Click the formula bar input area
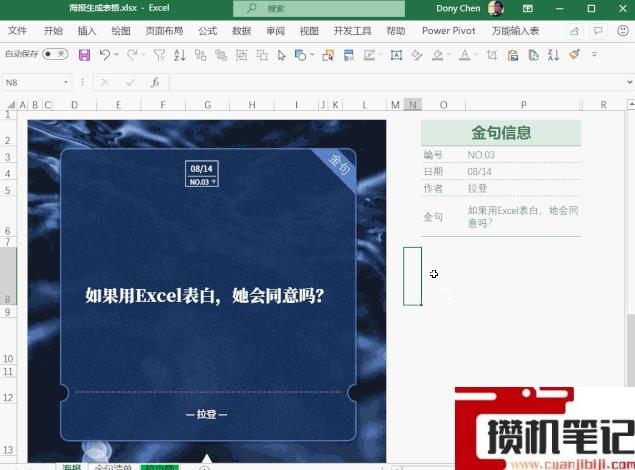Image resolution: width=635 pixels, height=470 pixels. click(397, 83)
